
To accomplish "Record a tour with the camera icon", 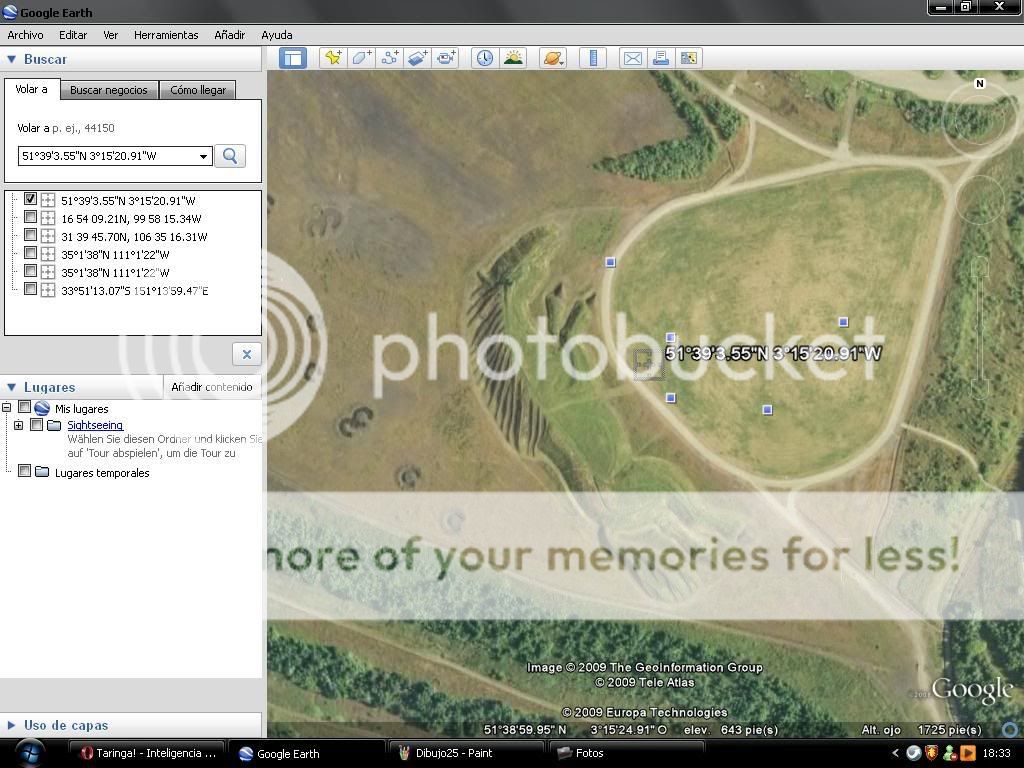I will 446,58.
